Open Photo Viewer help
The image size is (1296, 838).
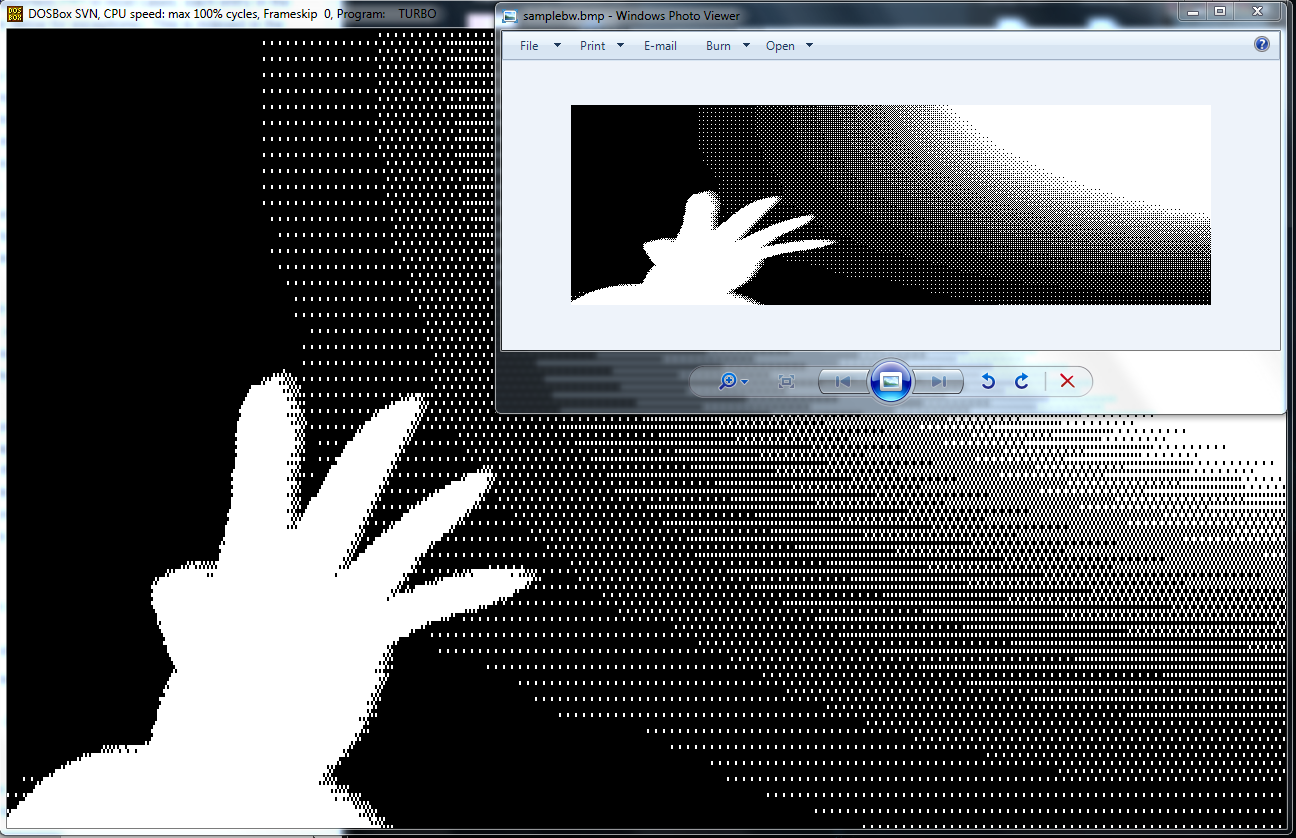click(1261, 45)
